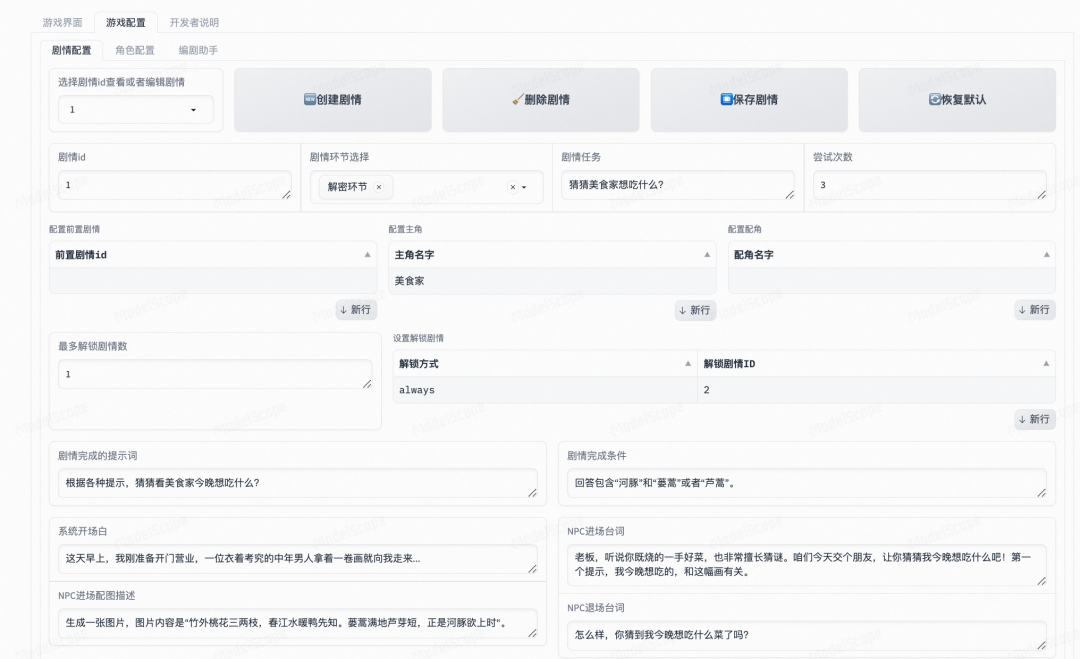Clear all selections with the × in 剧情环节选择

[512, 187]
